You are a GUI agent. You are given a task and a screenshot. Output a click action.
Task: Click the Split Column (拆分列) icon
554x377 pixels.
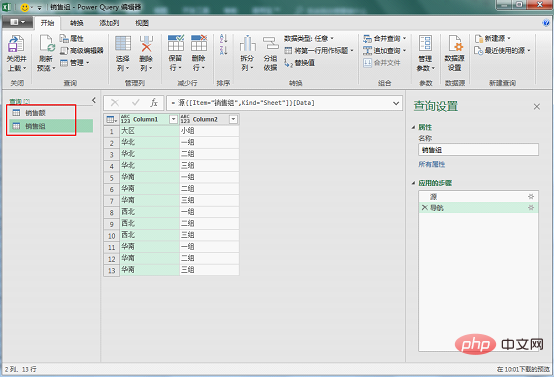[247, 43]
